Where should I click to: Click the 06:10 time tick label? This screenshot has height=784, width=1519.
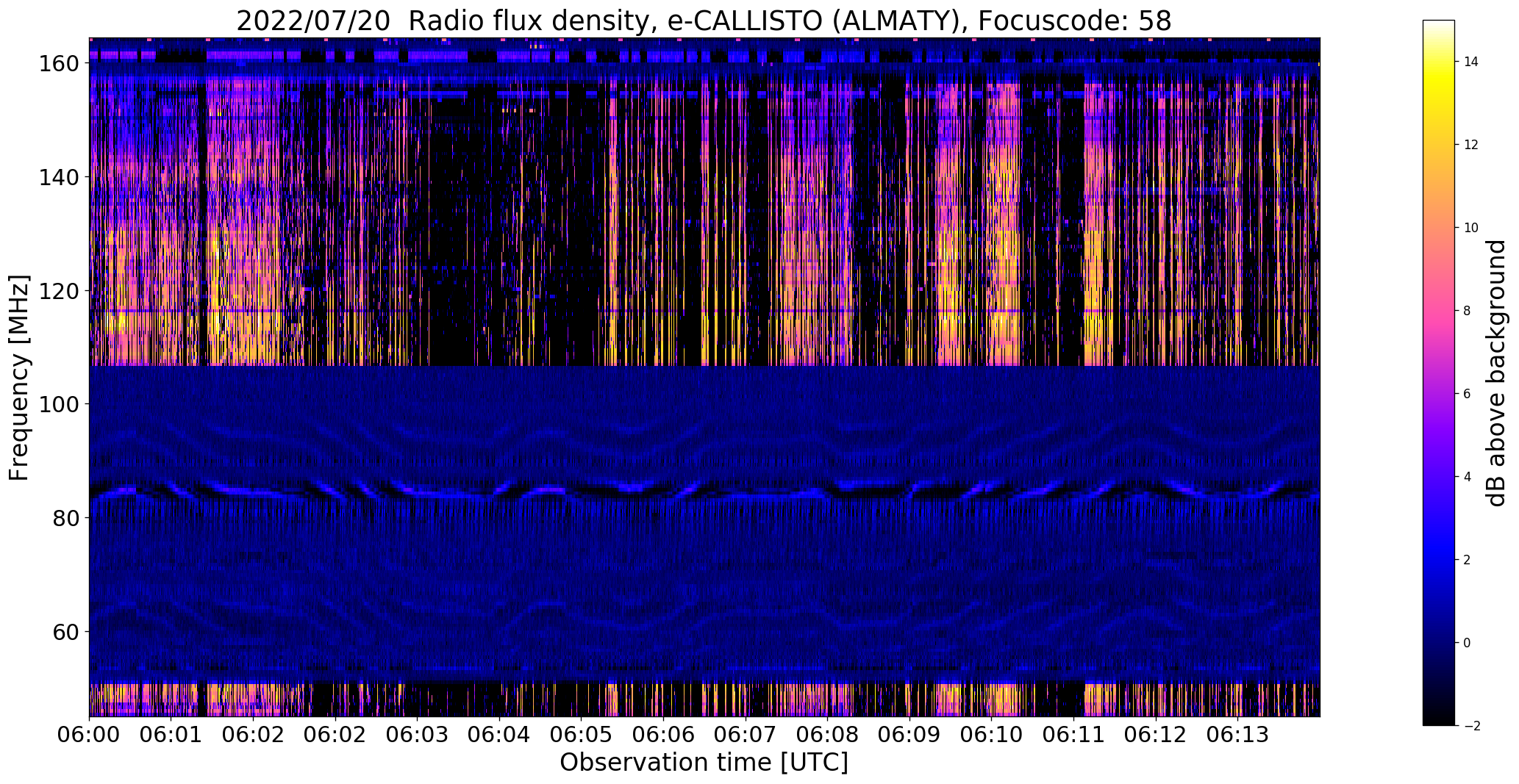point(992,735)
